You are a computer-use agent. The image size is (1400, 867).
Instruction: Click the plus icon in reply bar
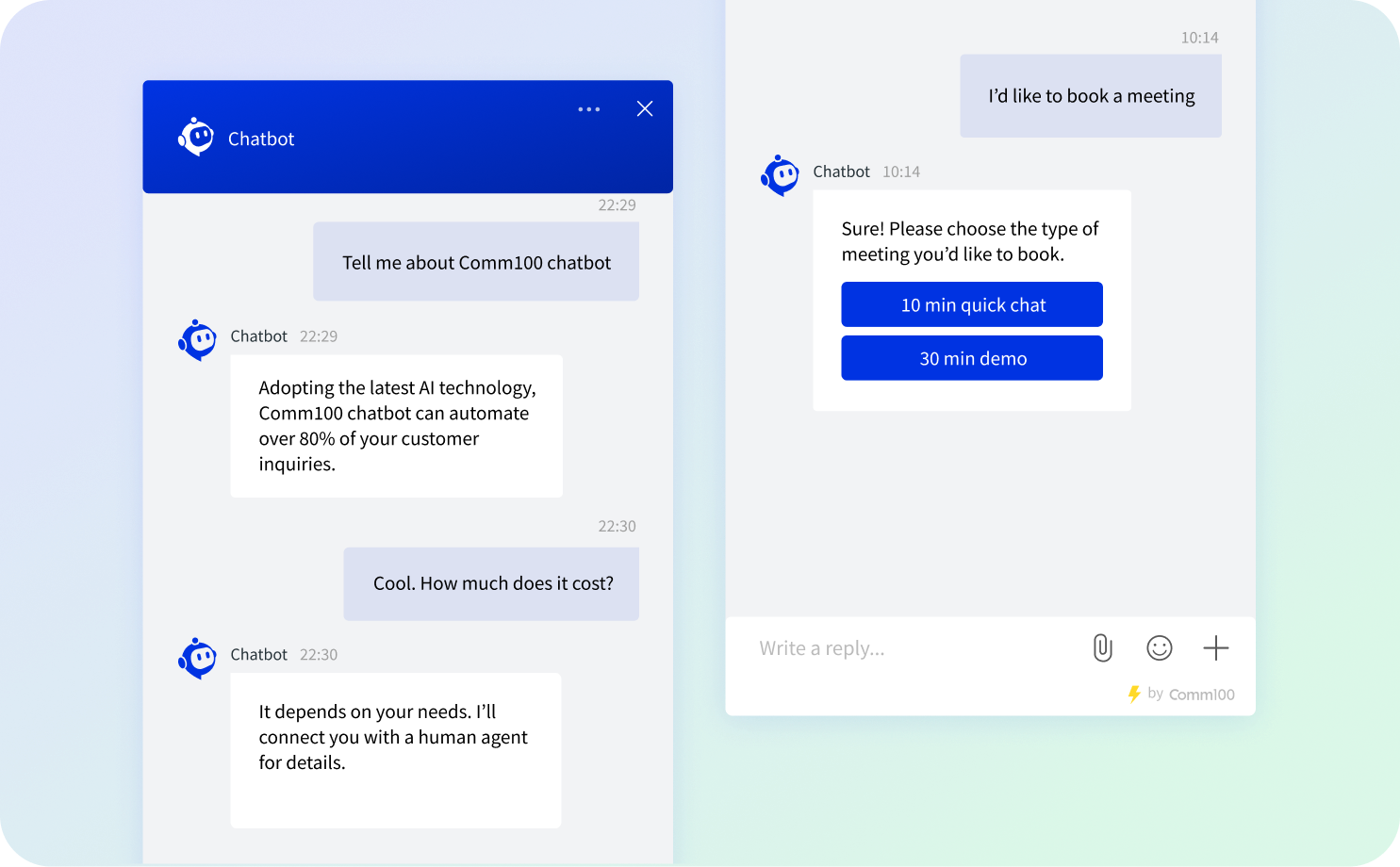pyautogui.click(x=1216, y=647)
